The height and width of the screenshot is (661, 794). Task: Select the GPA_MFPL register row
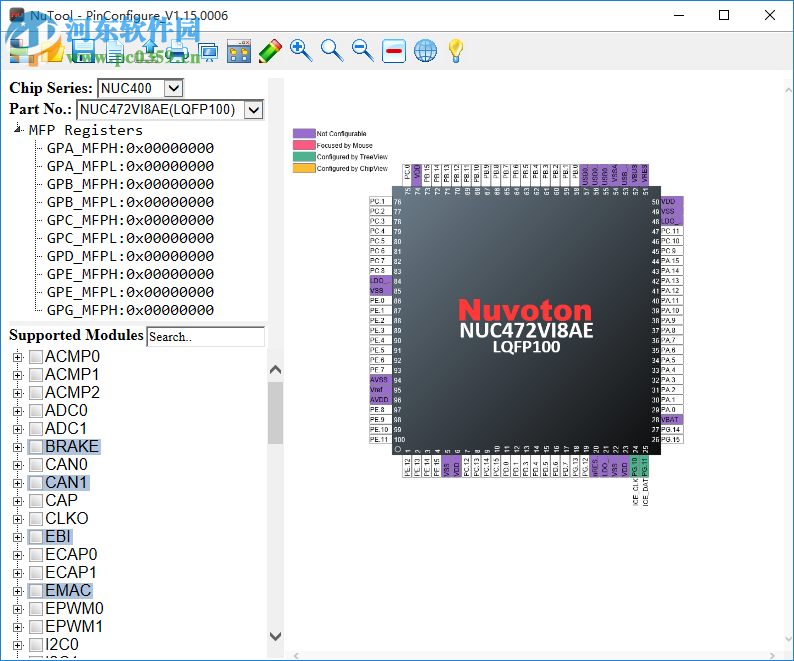point(130,166)
